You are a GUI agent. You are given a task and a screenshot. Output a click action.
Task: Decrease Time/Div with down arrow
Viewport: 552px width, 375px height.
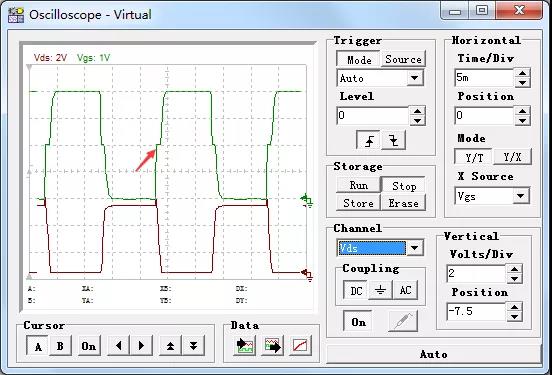pyautogui.click(x=522, y=83)
